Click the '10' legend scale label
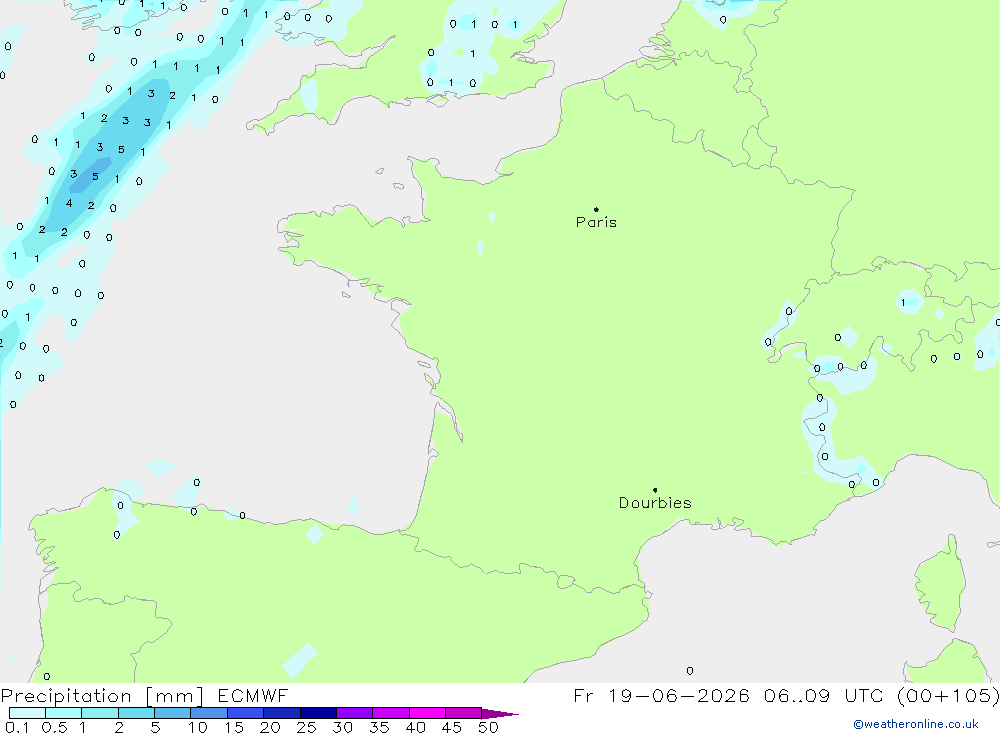 (198, 727)
